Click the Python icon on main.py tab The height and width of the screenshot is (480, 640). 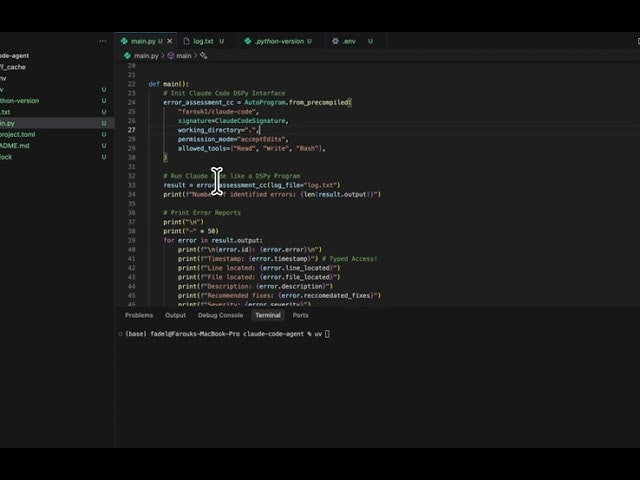[x=125, y=41]
